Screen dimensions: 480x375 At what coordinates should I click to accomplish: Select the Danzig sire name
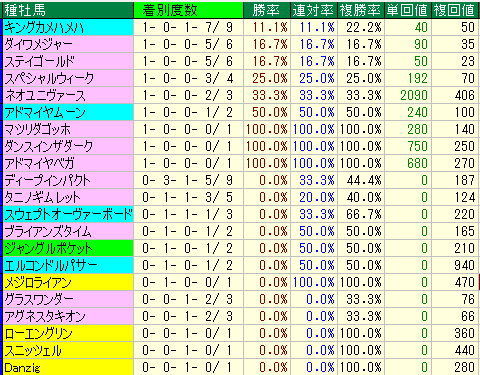tap(22, 368)
